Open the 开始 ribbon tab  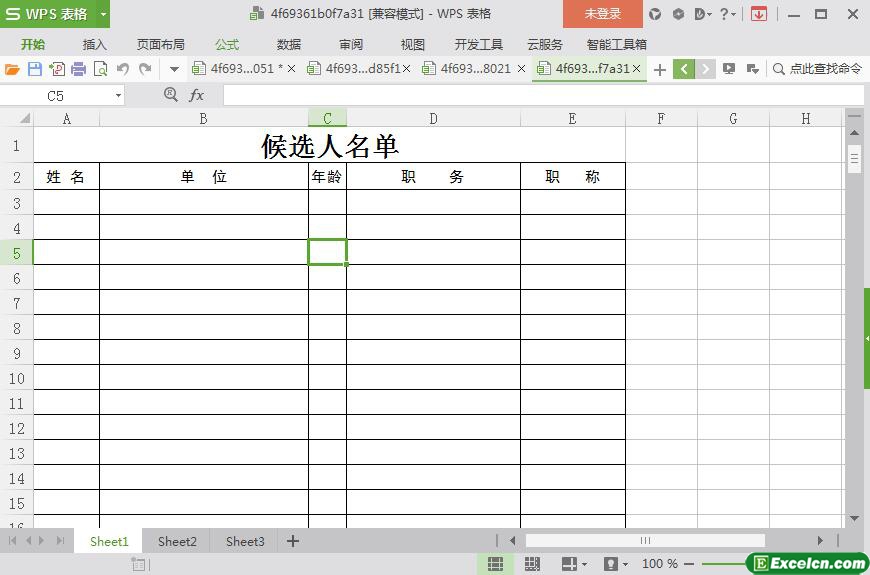(x=33, y=44)
